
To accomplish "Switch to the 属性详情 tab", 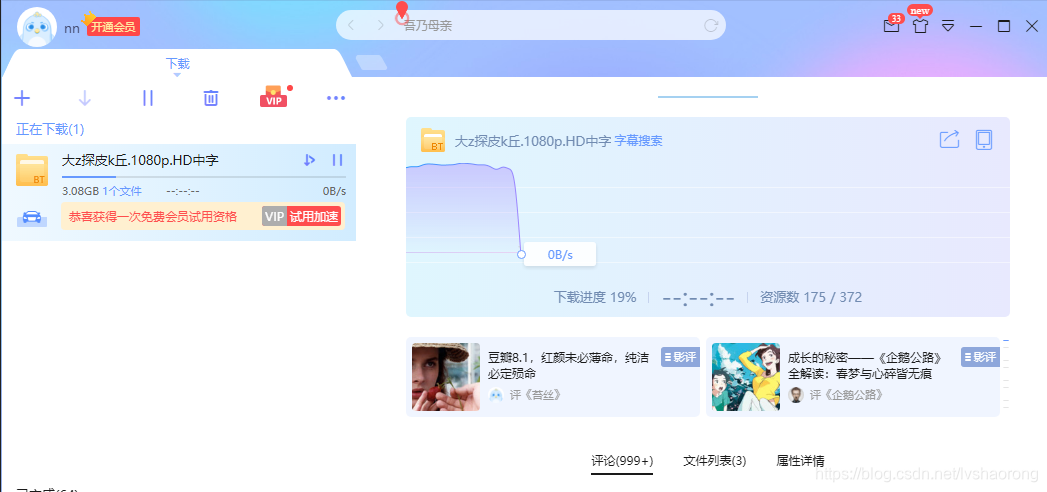I will pos(800,461).
